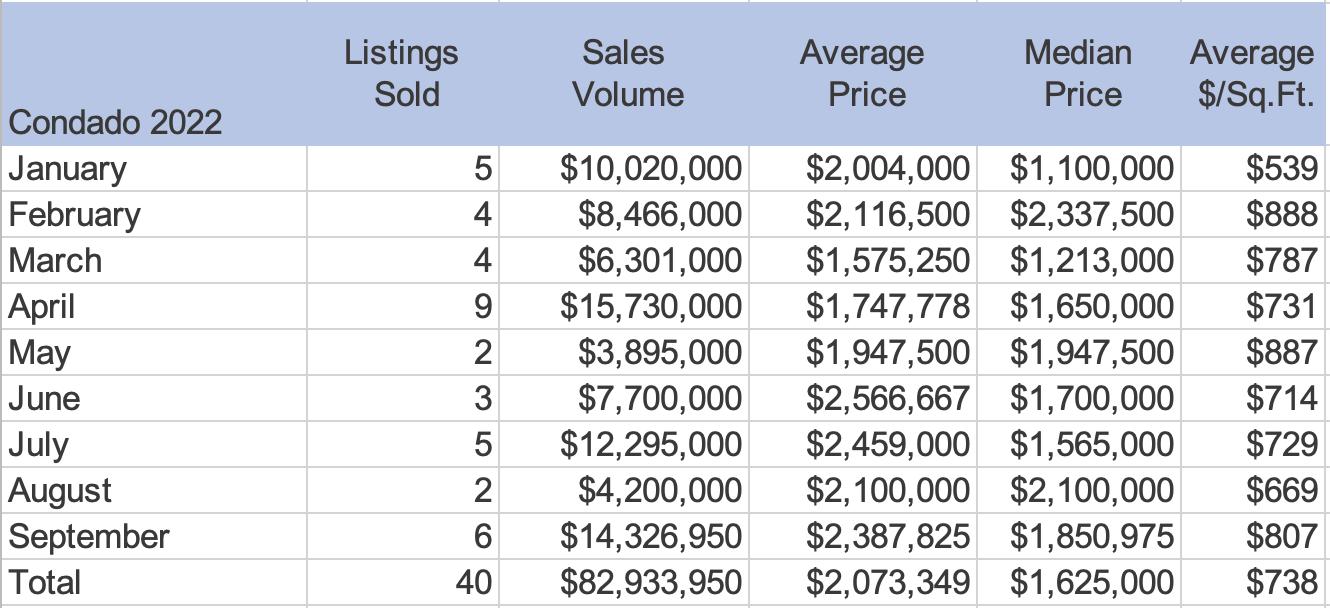1330x608 pixels.
Task: Select May median price $1,947,500
Action: click(x=1091, y=353)
